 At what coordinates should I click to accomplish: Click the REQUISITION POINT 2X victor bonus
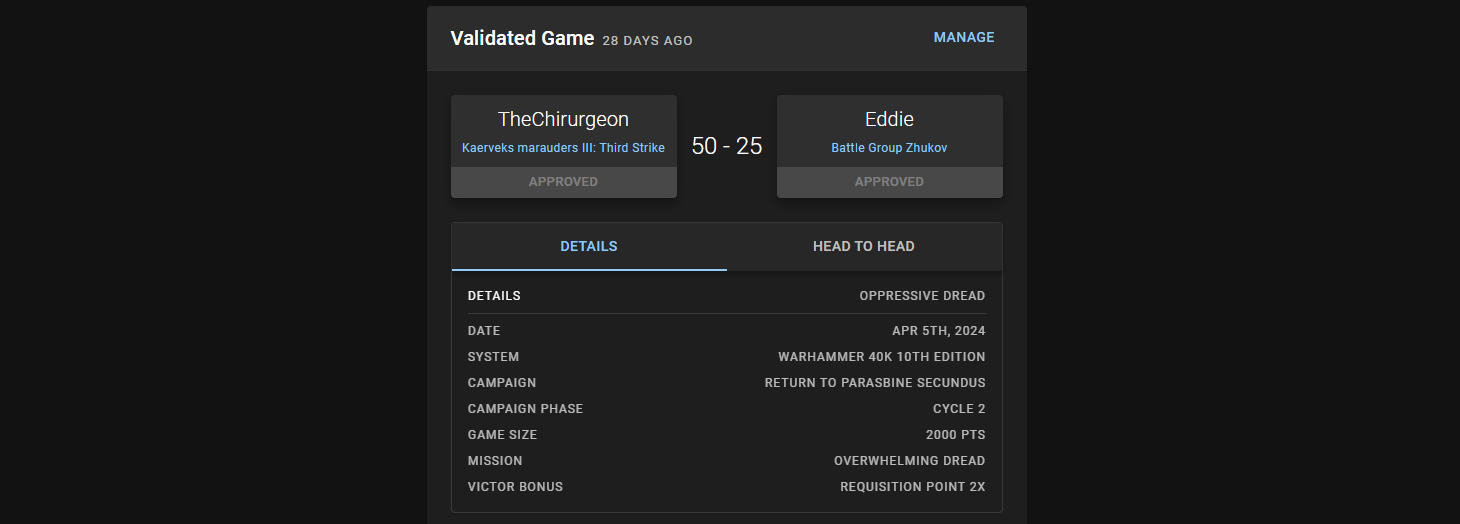[912, 487]
